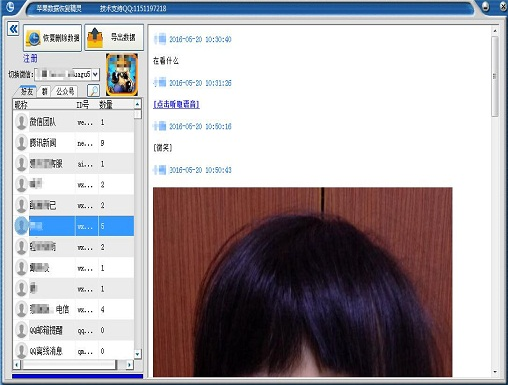Click the timestamp 2016-05-20 10:30:40
Viewport: 508px width, 385px height.
pyautogui.click(x=200, y=39)
